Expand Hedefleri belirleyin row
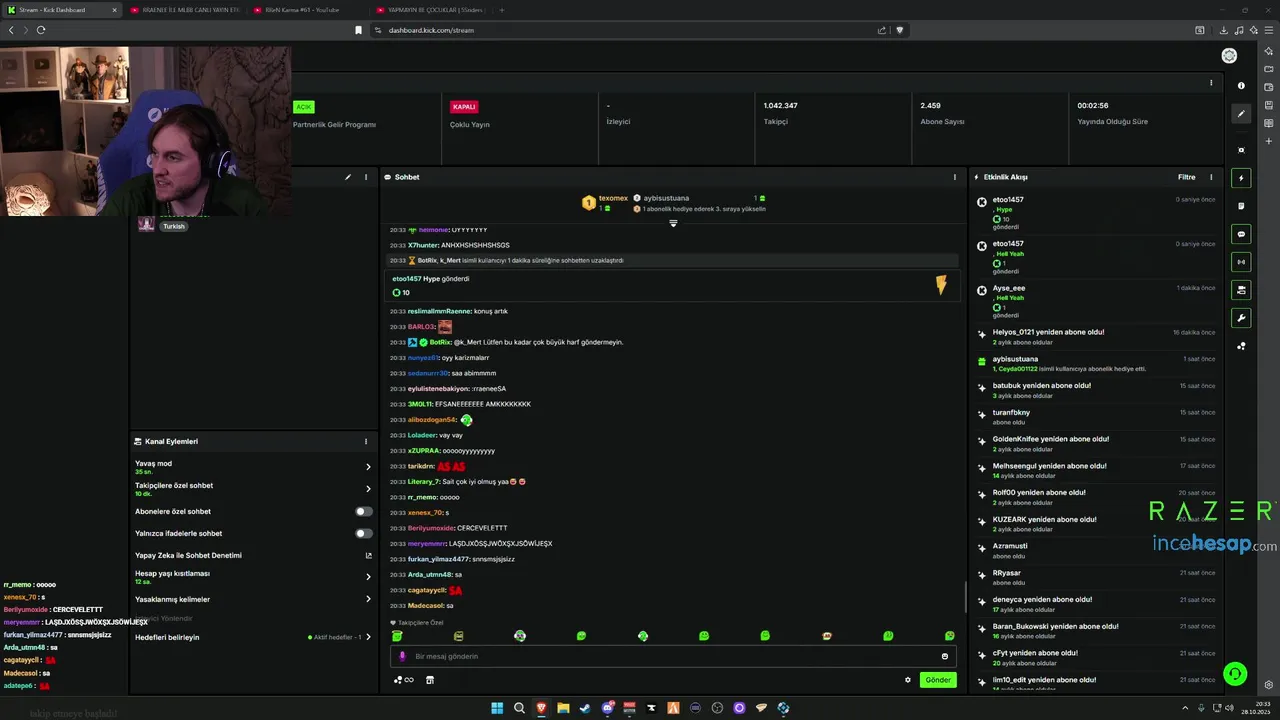The height and width of the screenshot is (720, 1280). tap(252, 637)
